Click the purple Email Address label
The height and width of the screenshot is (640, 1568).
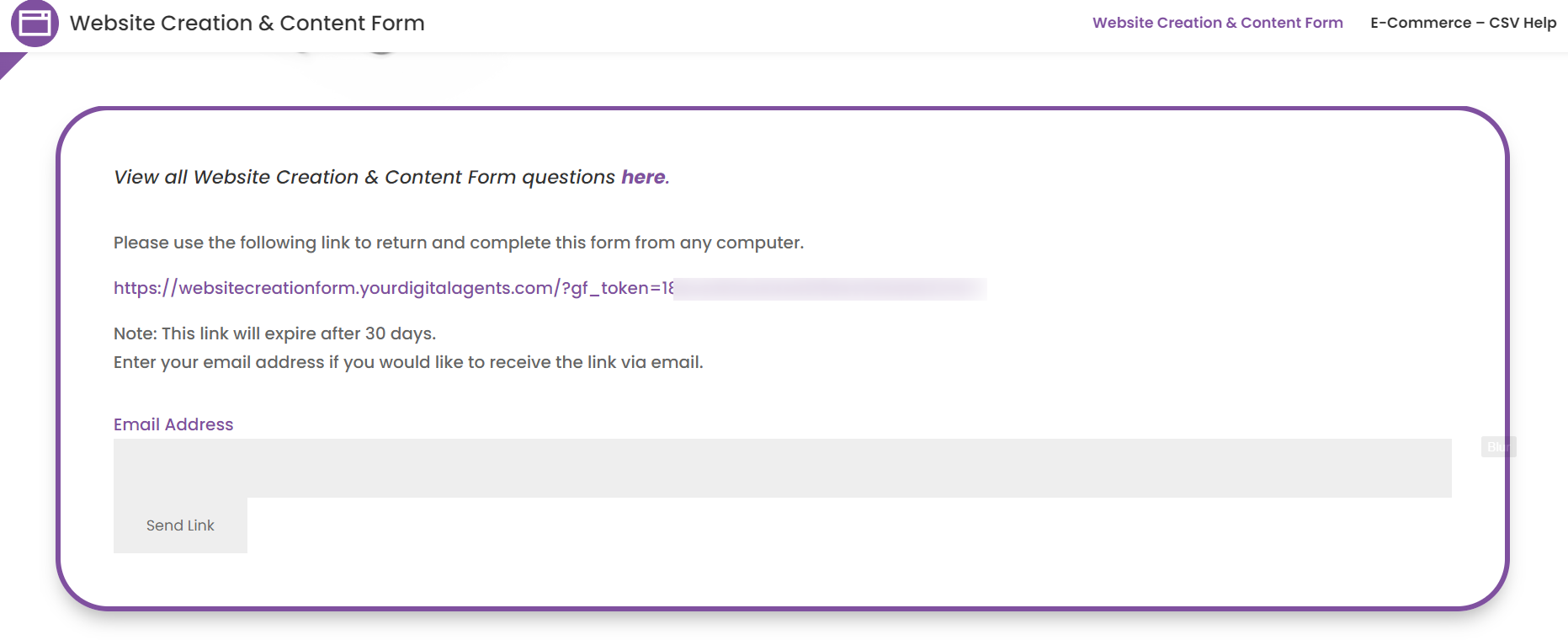click(x=173, y=424)
